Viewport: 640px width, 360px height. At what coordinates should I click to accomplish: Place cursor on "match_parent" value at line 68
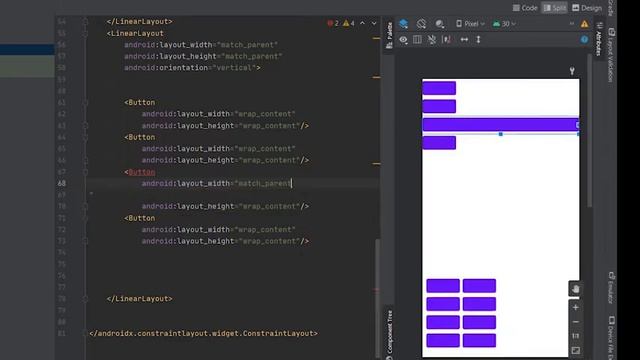(264, 184)
